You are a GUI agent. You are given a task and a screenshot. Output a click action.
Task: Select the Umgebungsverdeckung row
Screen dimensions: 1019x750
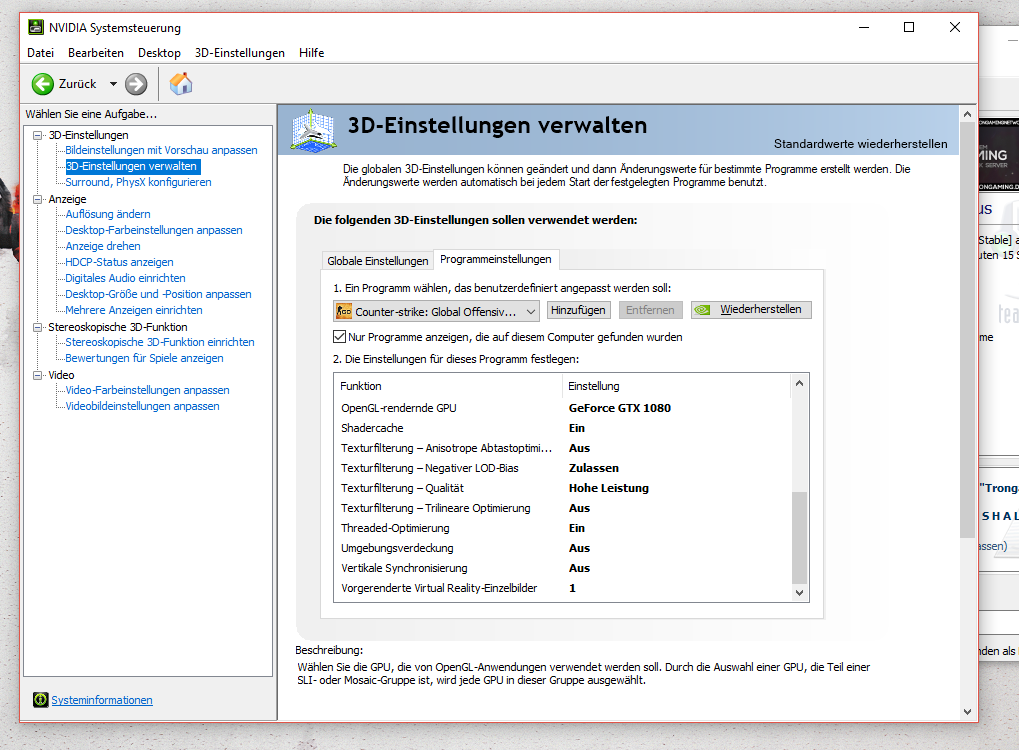tap(563, 549)
